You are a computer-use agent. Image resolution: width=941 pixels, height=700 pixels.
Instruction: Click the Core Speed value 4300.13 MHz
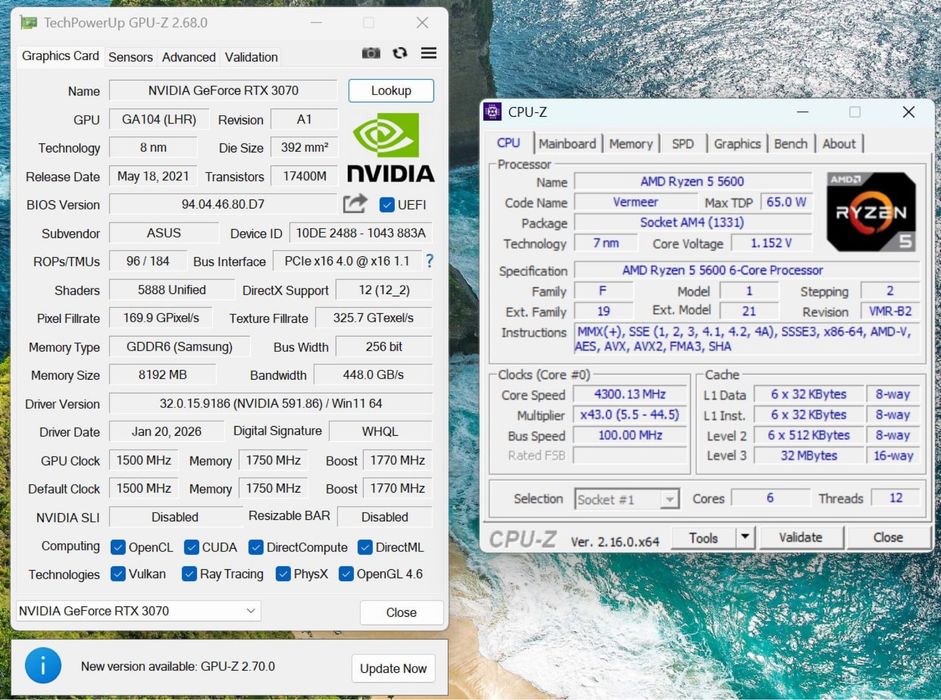tap(630, 394)
